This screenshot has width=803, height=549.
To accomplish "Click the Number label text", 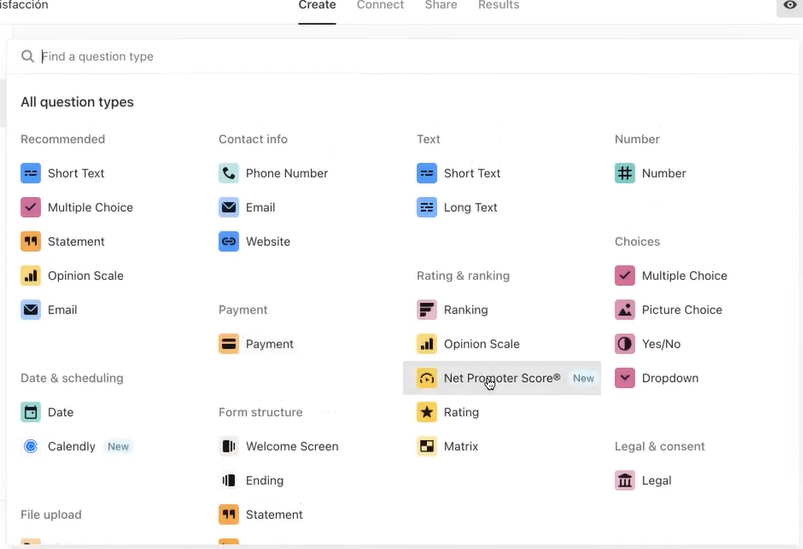I will coord(664,173).
